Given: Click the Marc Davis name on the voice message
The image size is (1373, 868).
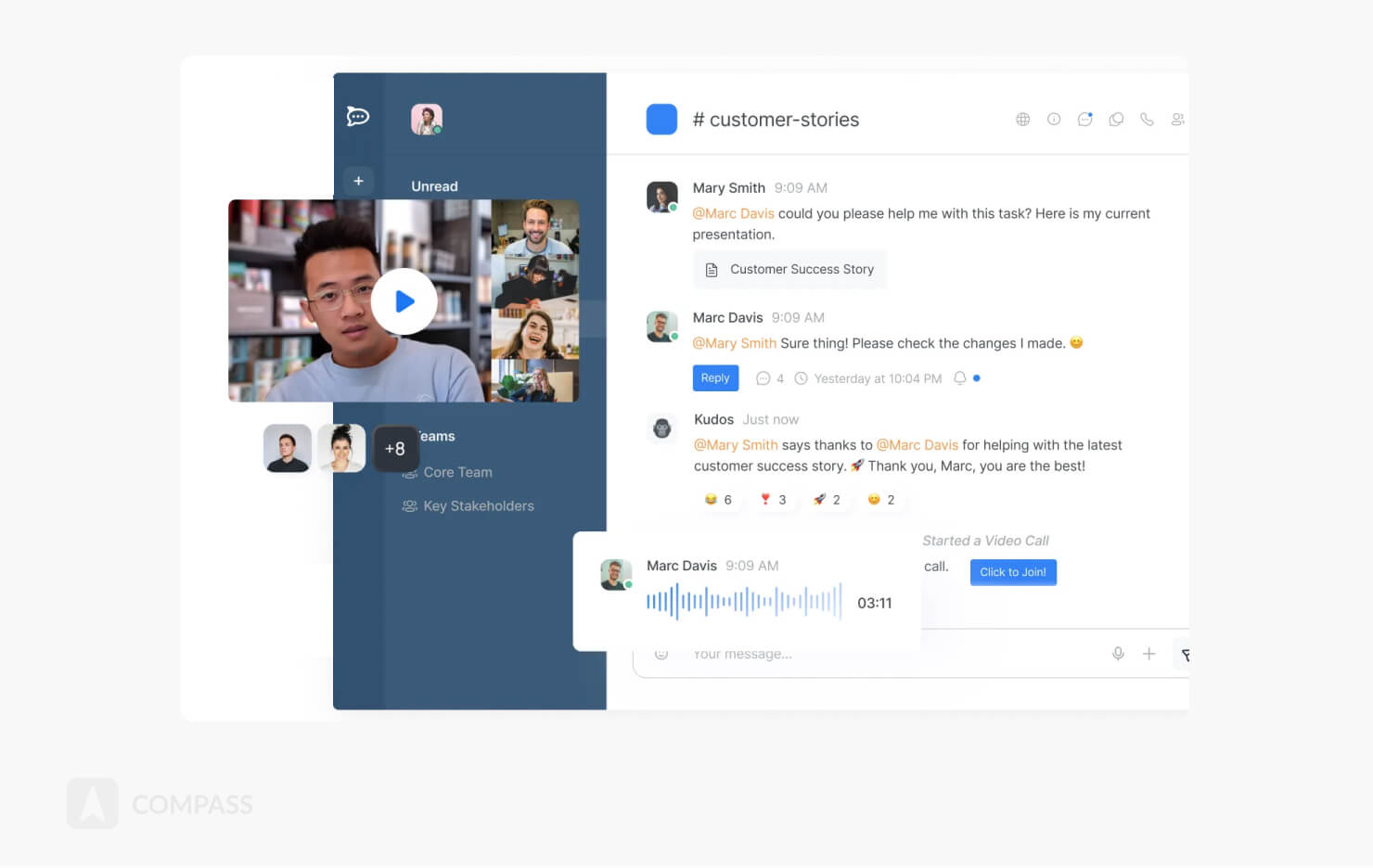Looking at the screenshot, I should [681, 566].
